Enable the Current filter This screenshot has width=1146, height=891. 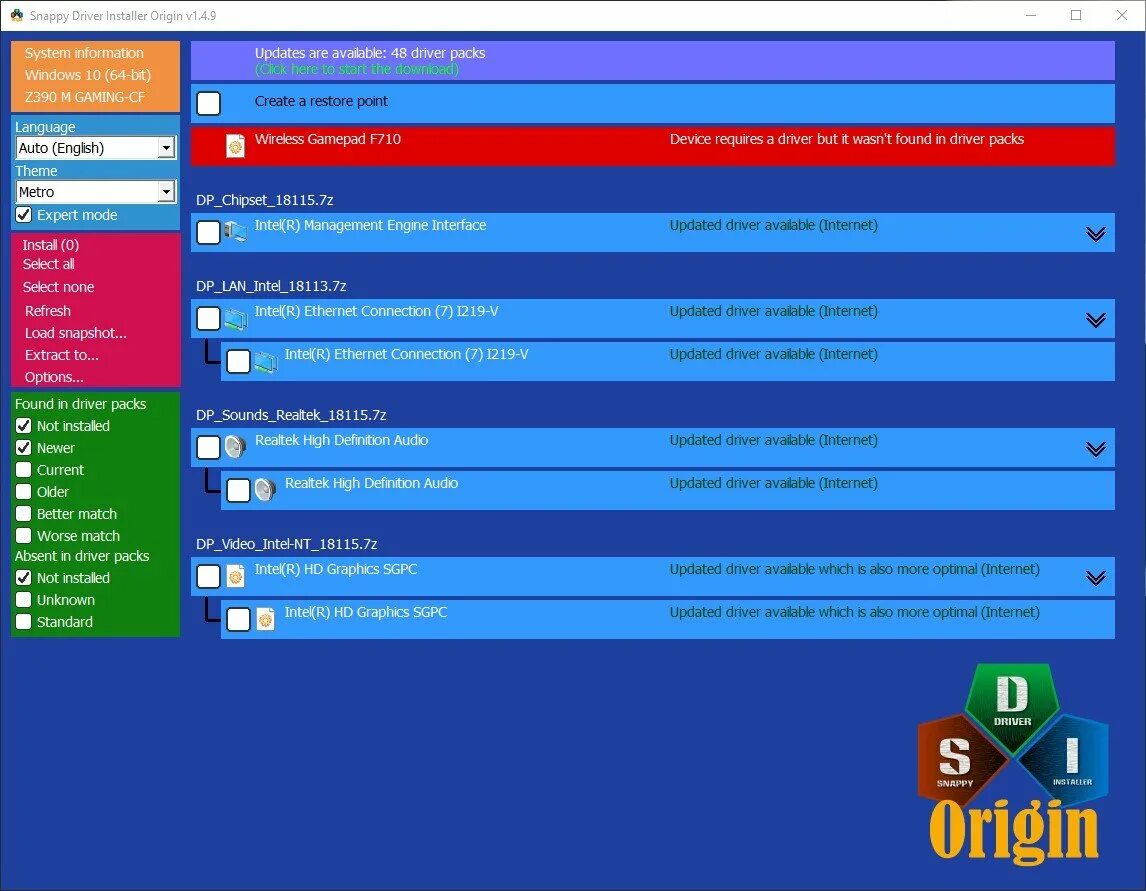(x=23, y=469)
